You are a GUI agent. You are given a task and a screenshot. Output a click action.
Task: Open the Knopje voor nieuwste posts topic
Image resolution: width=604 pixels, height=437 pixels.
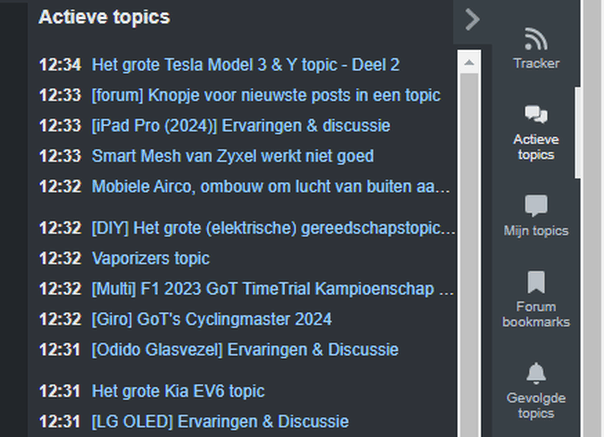pos(266,95)
